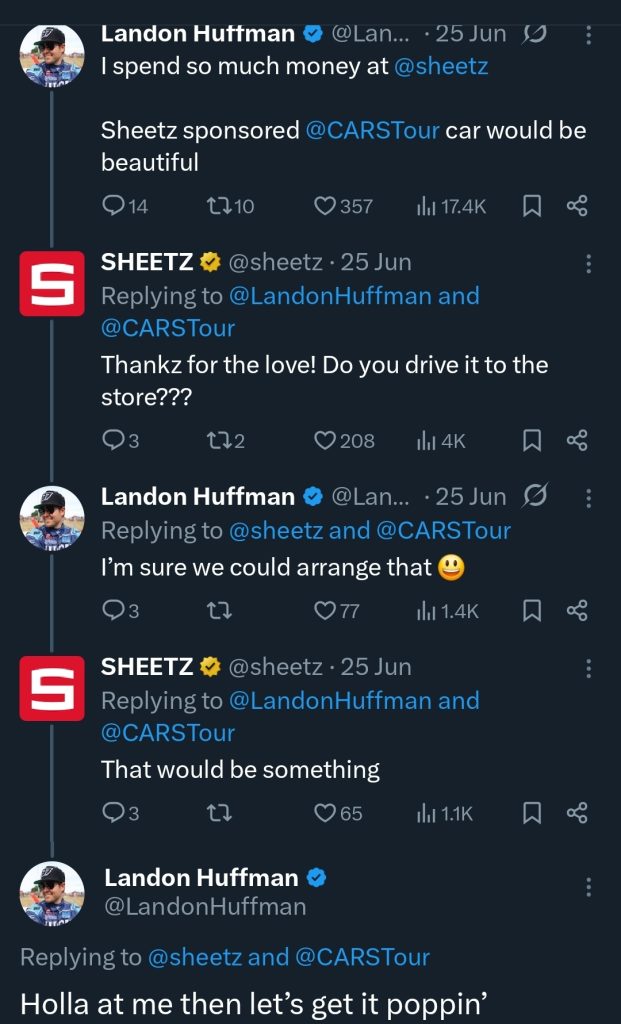Open more options on first Sheetz reply
Screen dimensions: 621x1024
(x=588, y=264)
